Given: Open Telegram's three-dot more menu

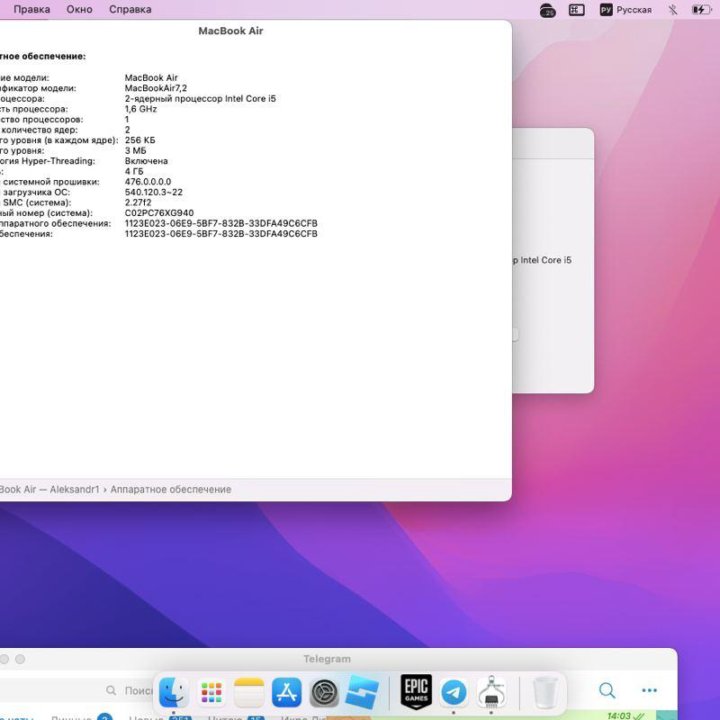Looking at the screenshot, I should pos(649,690).
